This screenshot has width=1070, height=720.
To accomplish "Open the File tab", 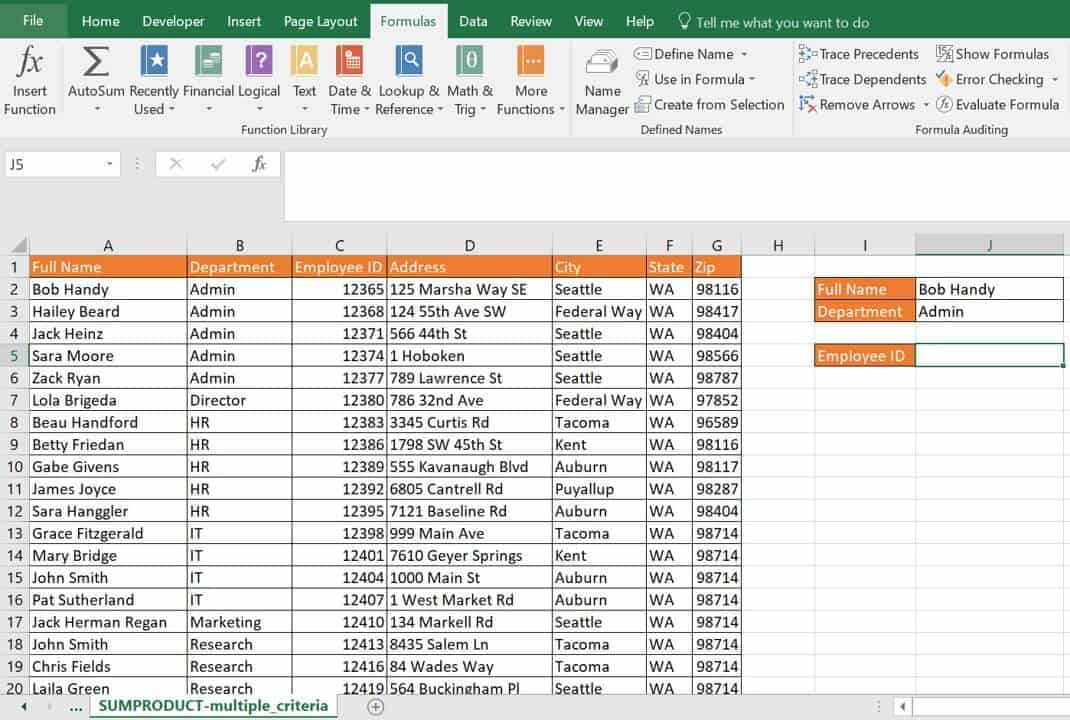I will pos(33,20).
